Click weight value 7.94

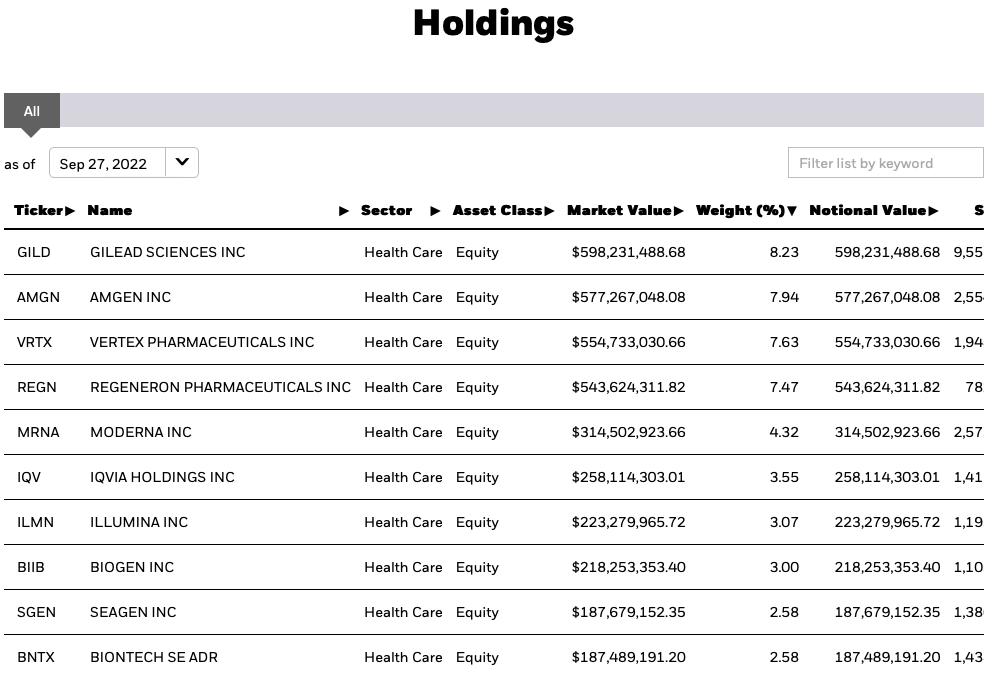click(784, 297)
